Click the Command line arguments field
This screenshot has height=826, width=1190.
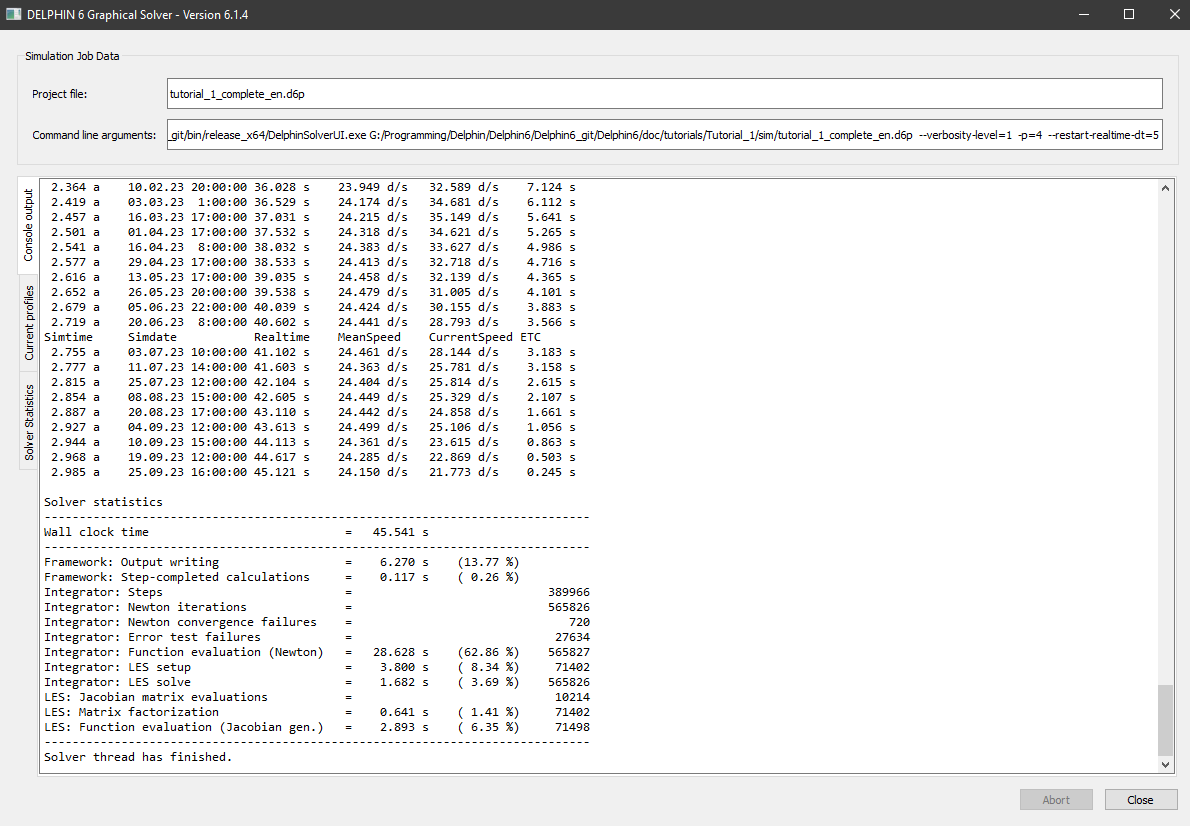coord(665,134)
